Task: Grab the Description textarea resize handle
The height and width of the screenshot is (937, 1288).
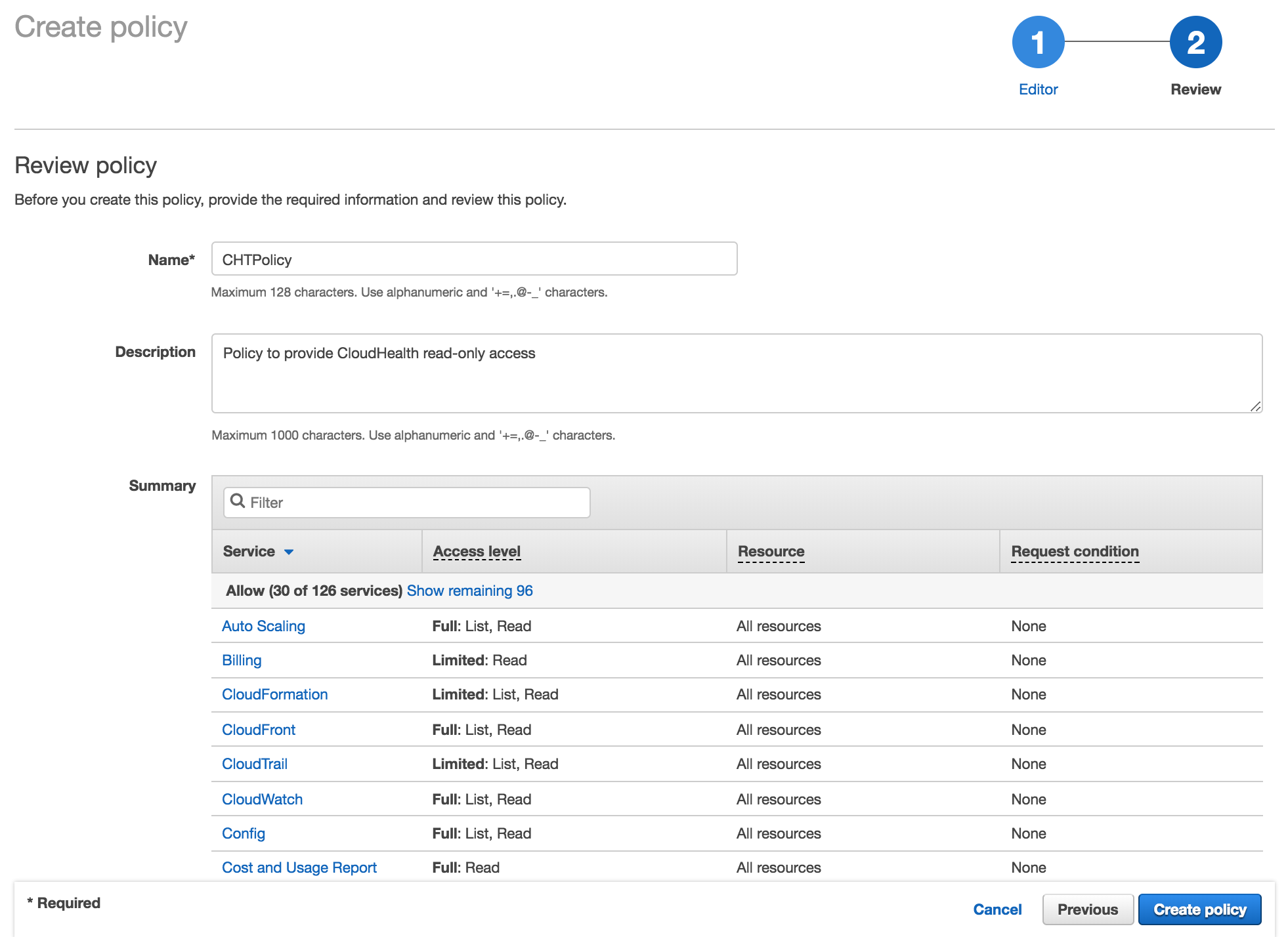Action: pyautogui.click(x=1255, y=406)
